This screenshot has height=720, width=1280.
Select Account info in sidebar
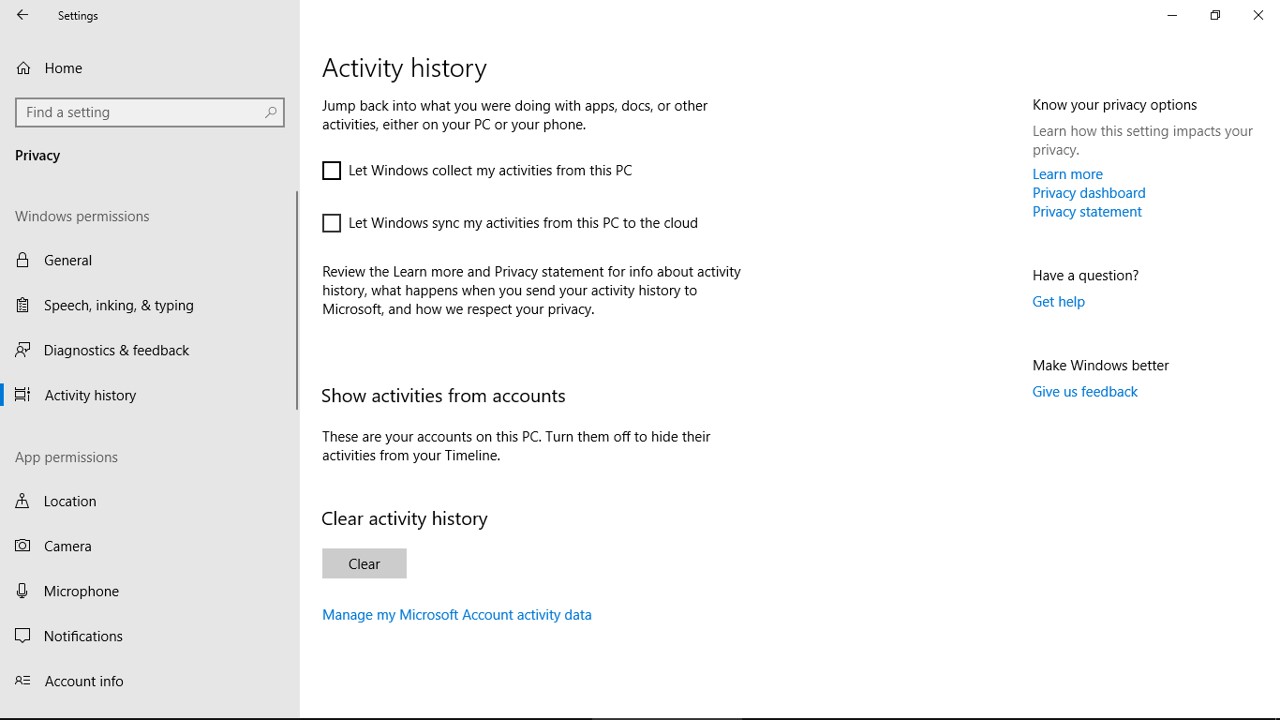pyautogui.click(x=84, y=681)
